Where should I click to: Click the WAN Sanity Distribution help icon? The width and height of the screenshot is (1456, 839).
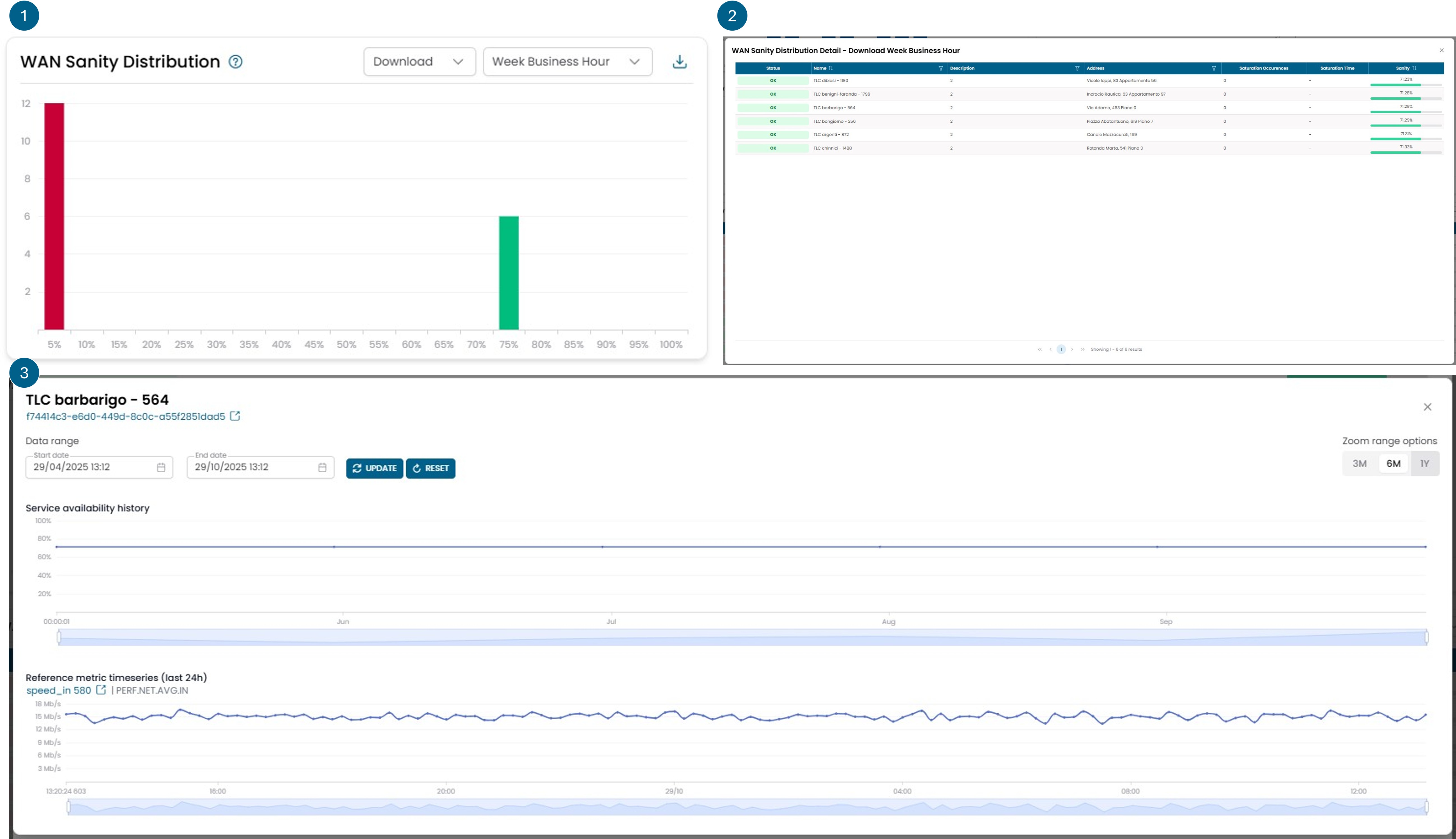click(235, 62)
